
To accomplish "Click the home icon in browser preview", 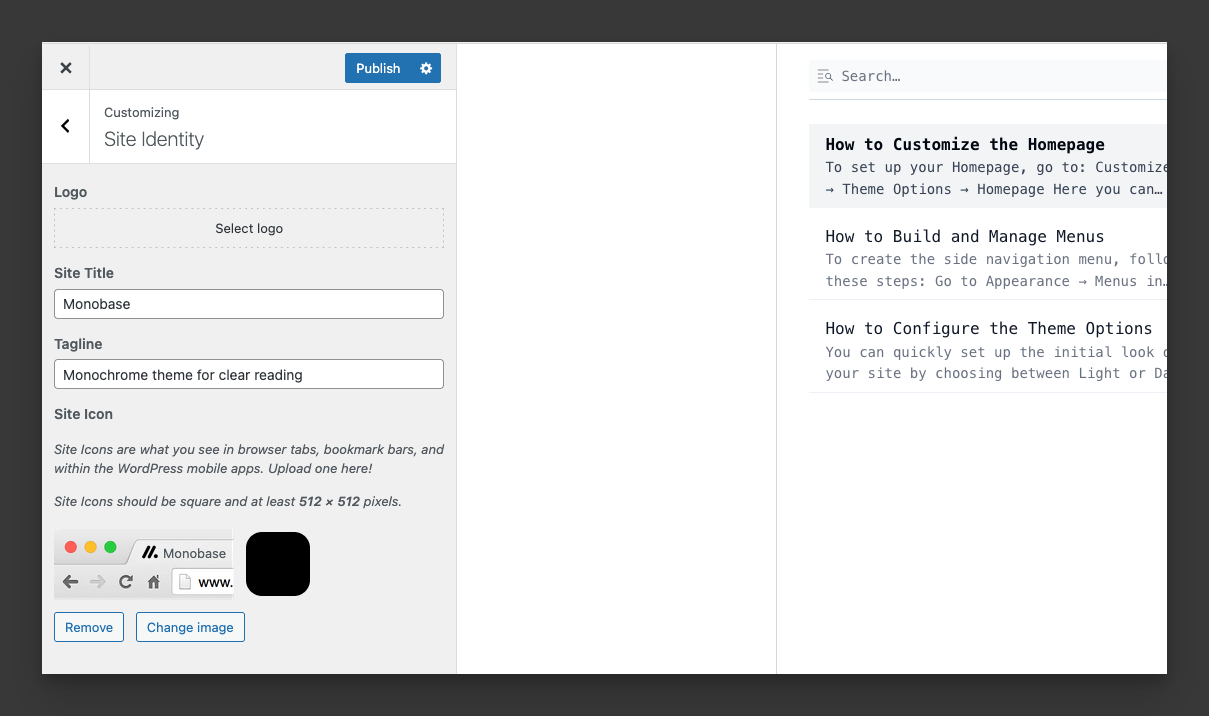I will tap(154, 582).
